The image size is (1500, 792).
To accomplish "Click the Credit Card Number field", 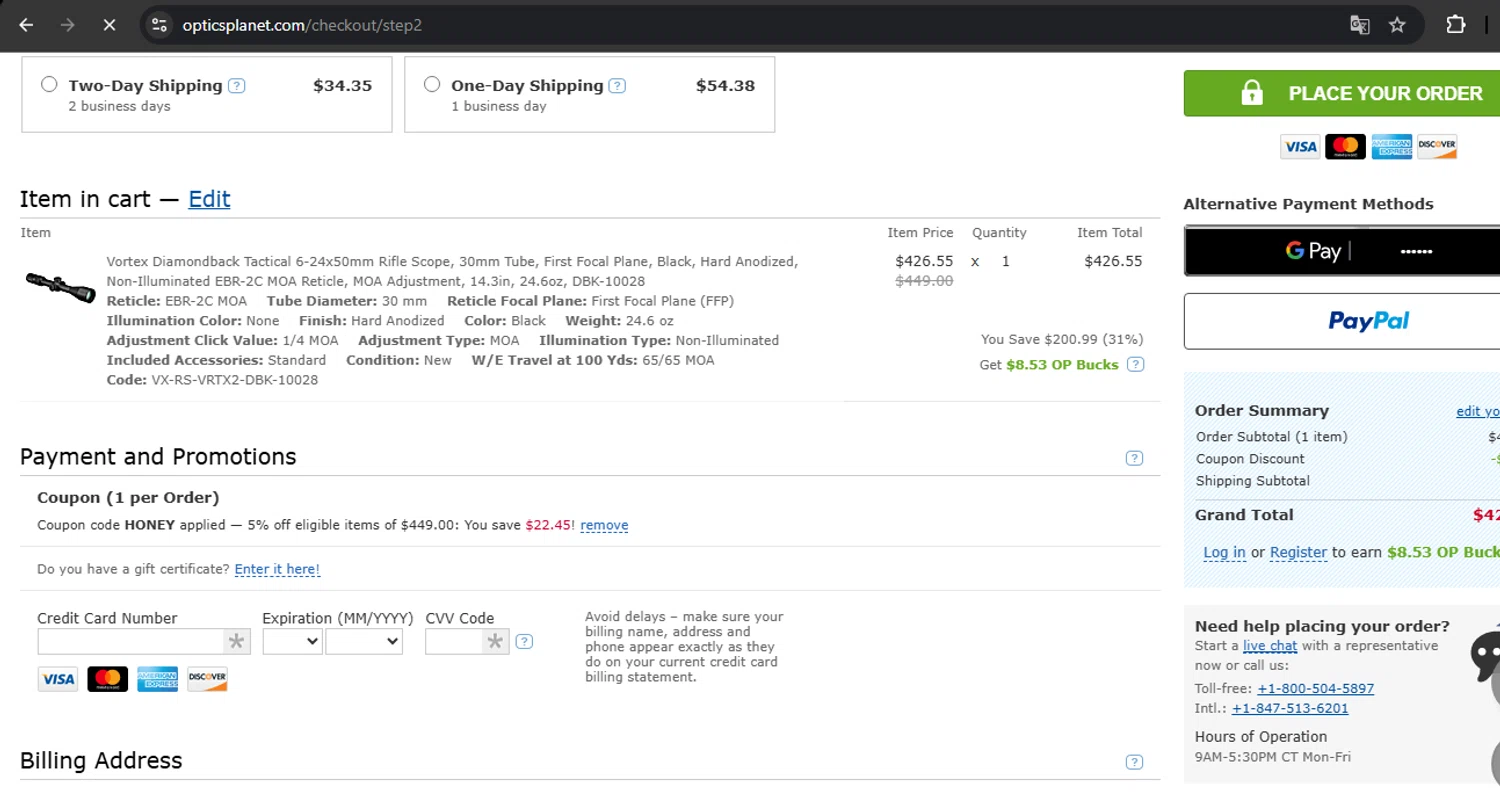I will coord(130,641).
